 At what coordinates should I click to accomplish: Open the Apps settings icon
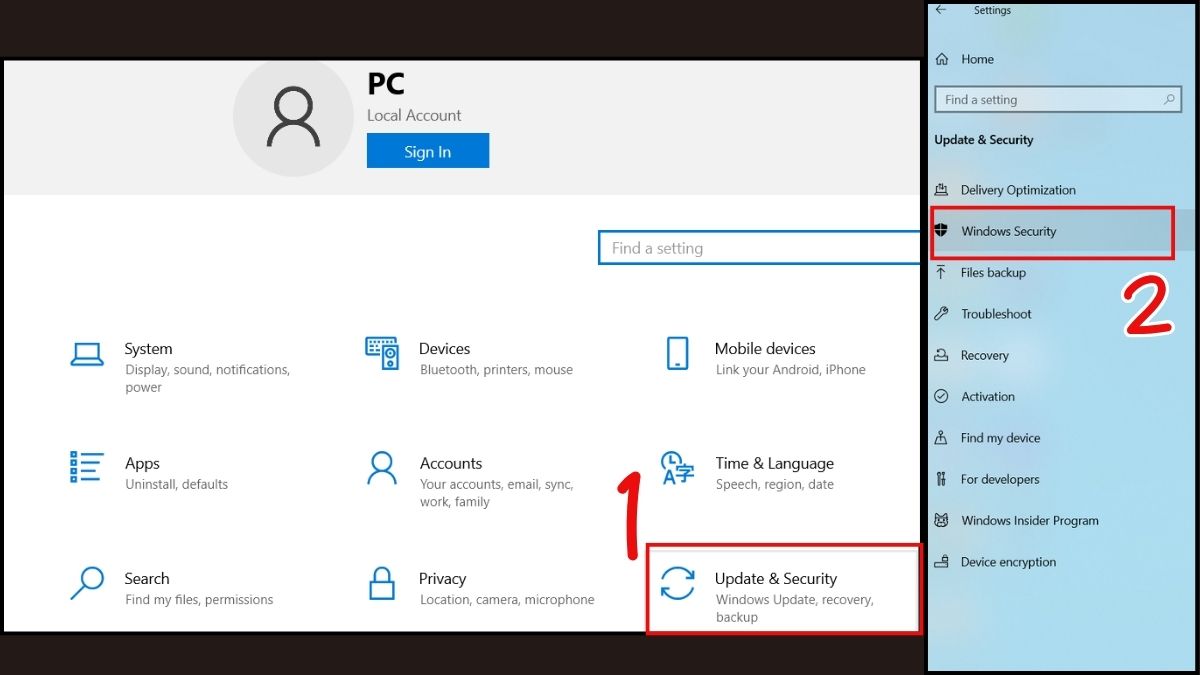[x=87, y=468]
